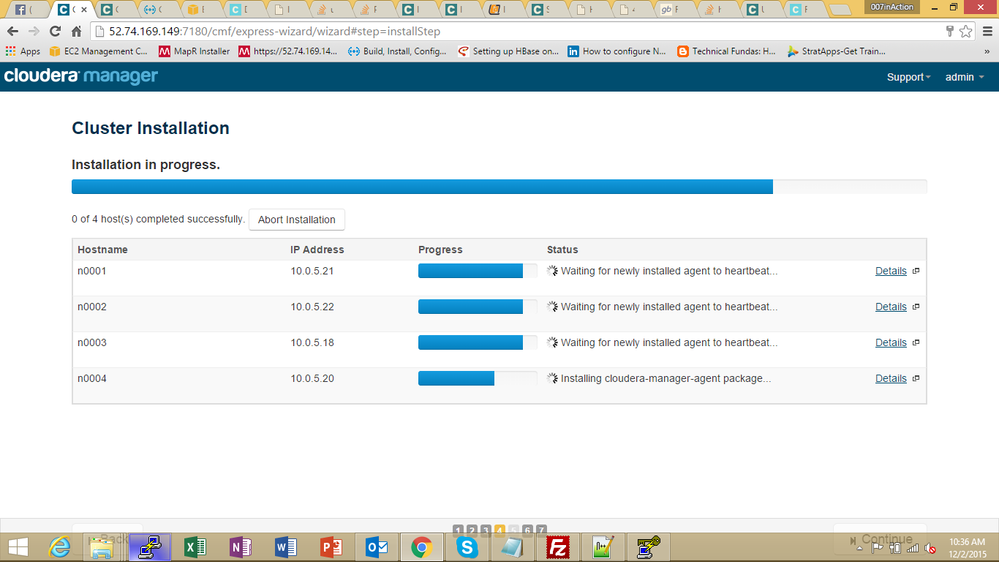Click the Hostname column header
This screenshot has height=562, width=999.
coord(103,250)
